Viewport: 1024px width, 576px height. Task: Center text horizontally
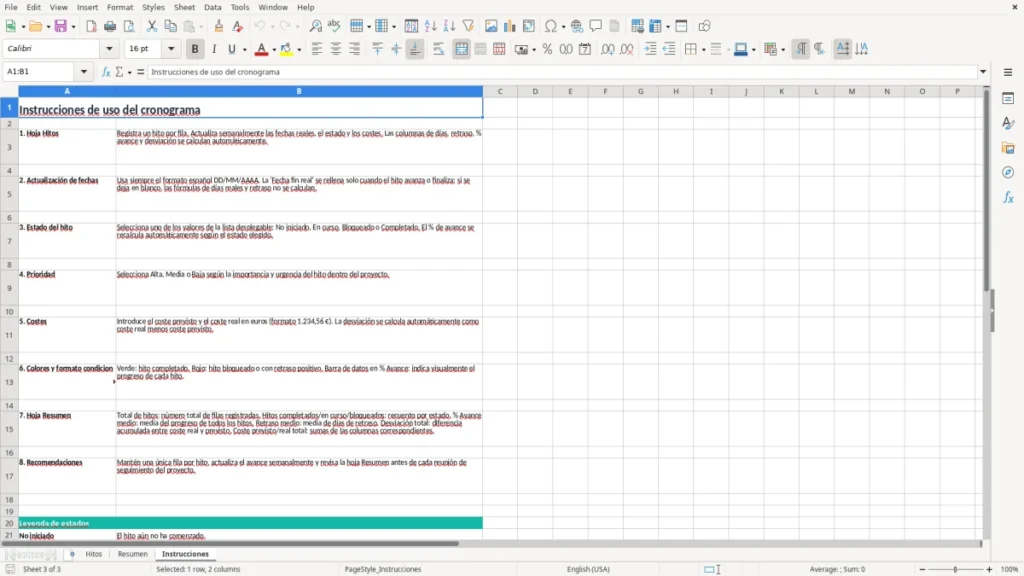tap(336, 49)
